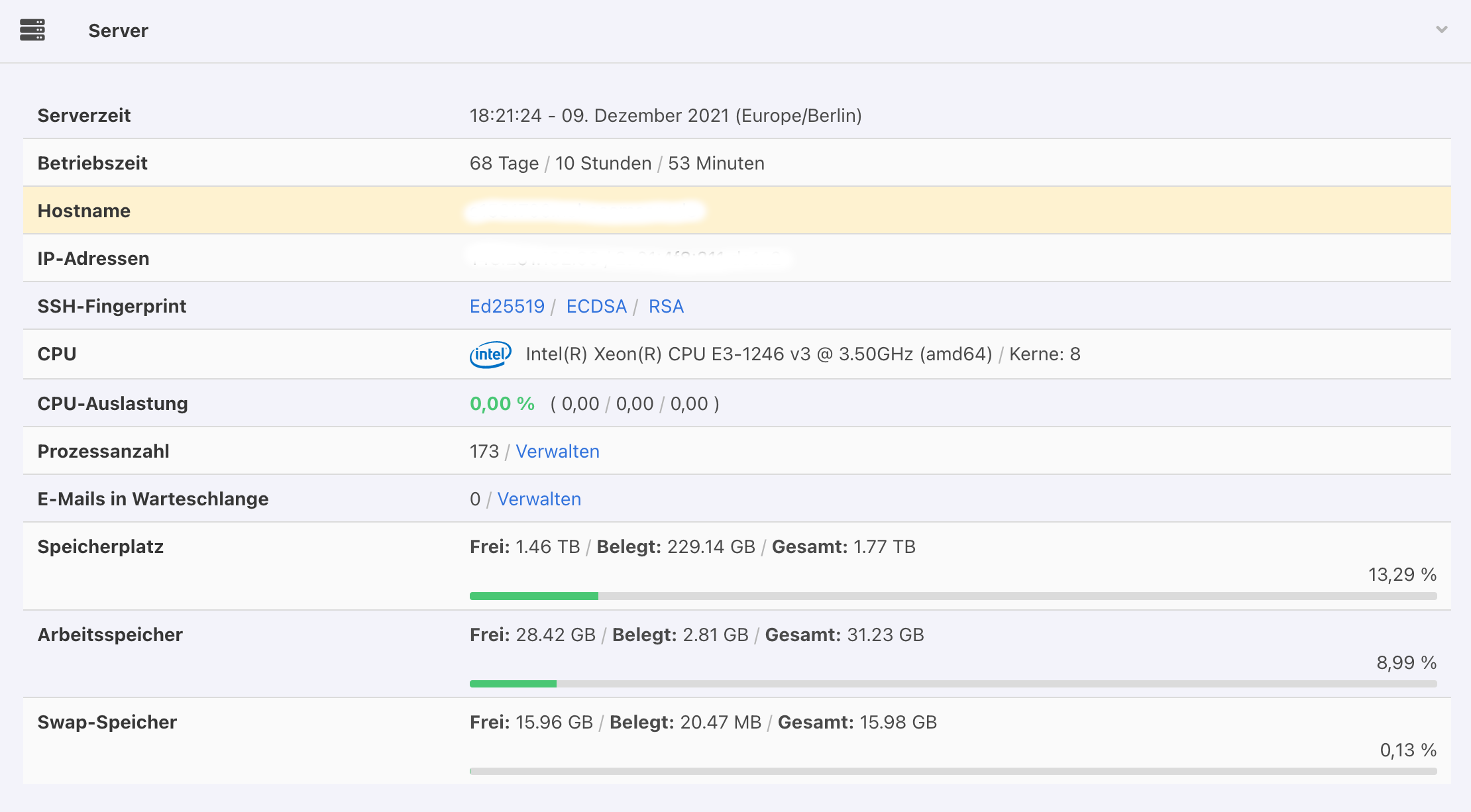Click the green CPU-Auslastung 0,00 % value
1471x812 pixels.
coord(502,403)
